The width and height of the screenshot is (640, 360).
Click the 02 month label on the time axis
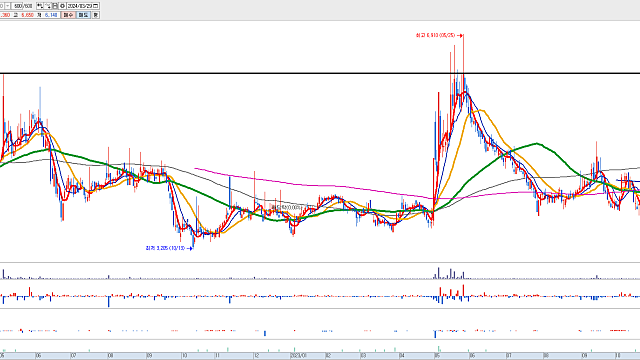[x=328, y=356]
